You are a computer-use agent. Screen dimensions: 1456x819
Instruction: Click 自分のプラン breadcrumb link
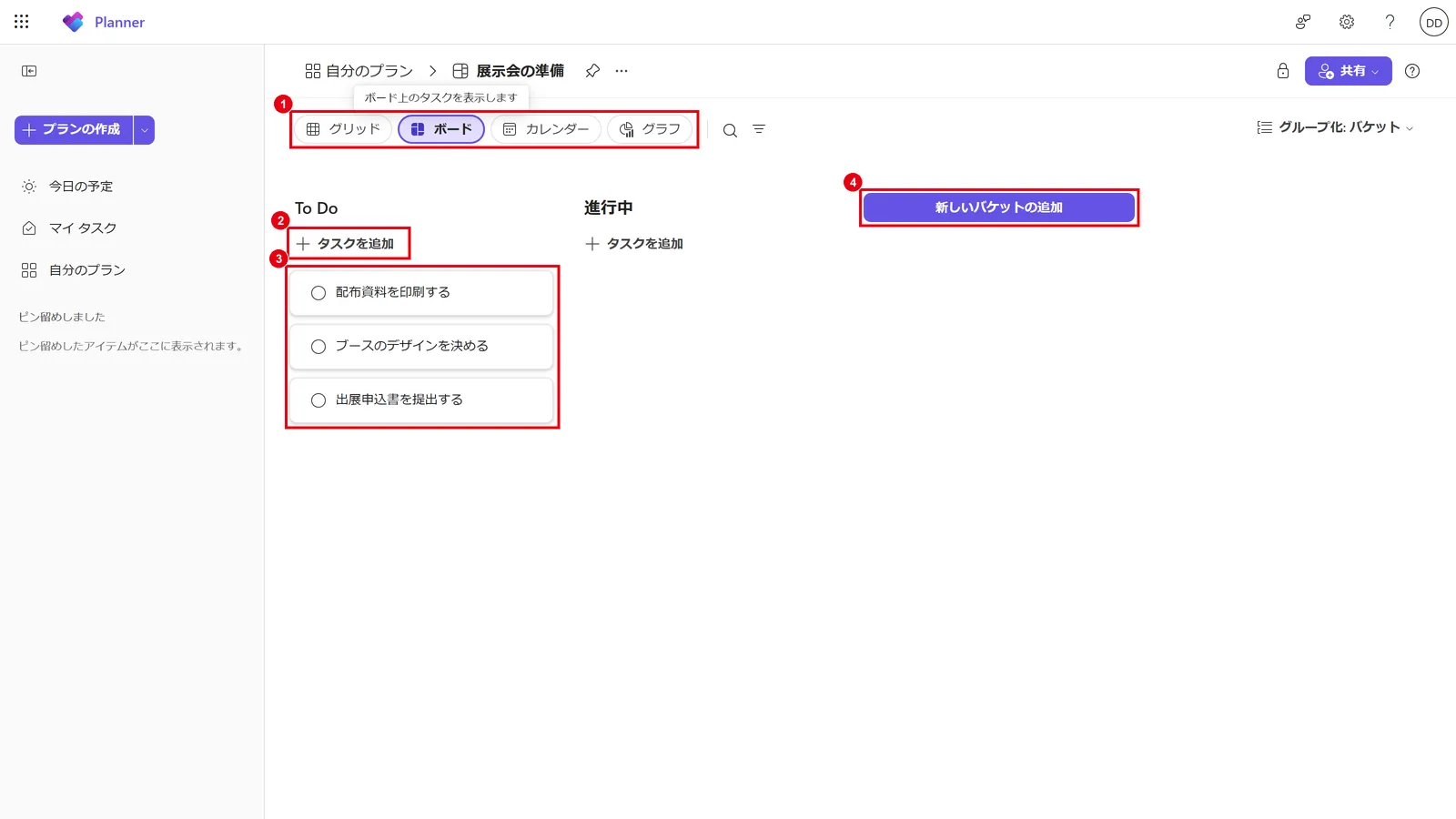click(359, 71)
